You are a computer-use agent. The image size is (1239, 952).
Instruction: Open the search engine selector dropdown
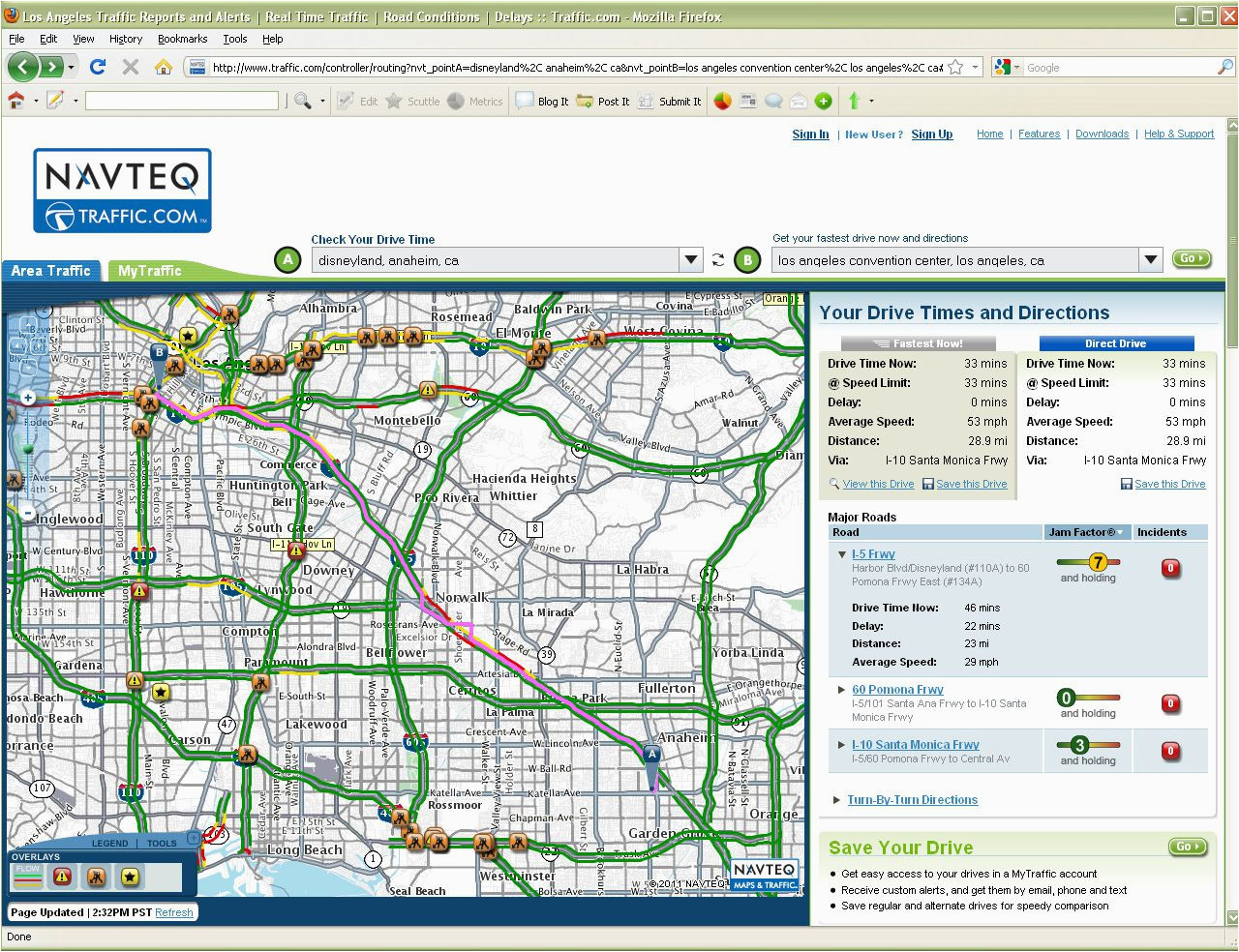tap(1006, 67)
